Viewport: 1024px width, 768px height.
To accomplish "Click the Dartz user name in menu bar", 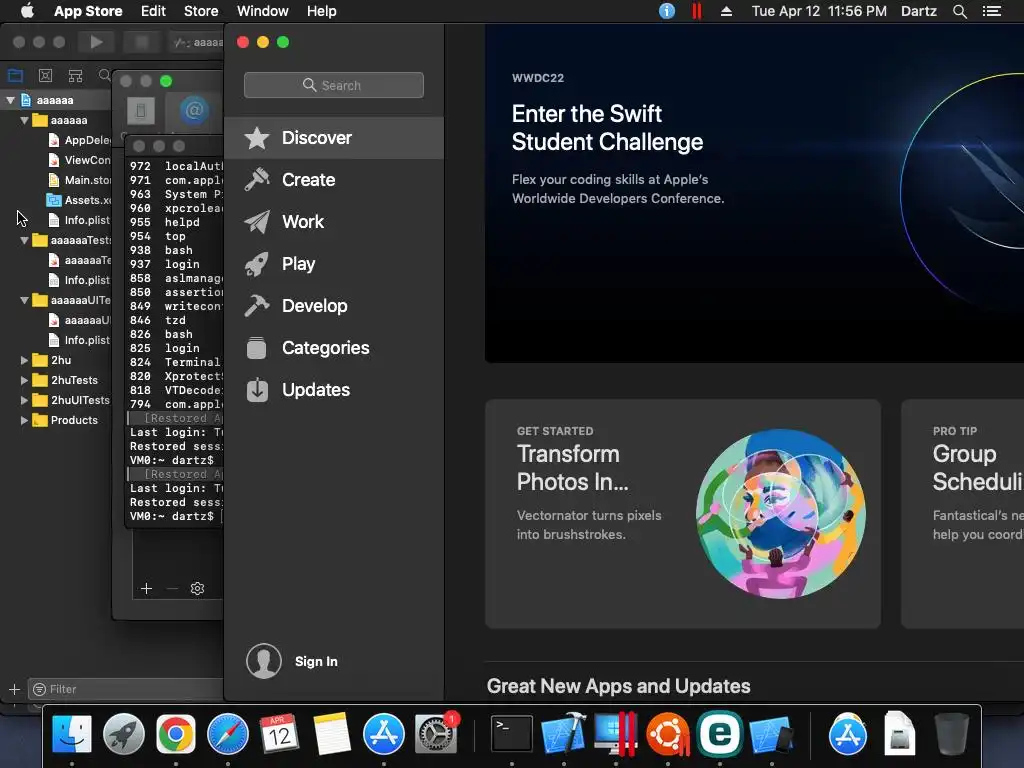I will pos(919,11).
